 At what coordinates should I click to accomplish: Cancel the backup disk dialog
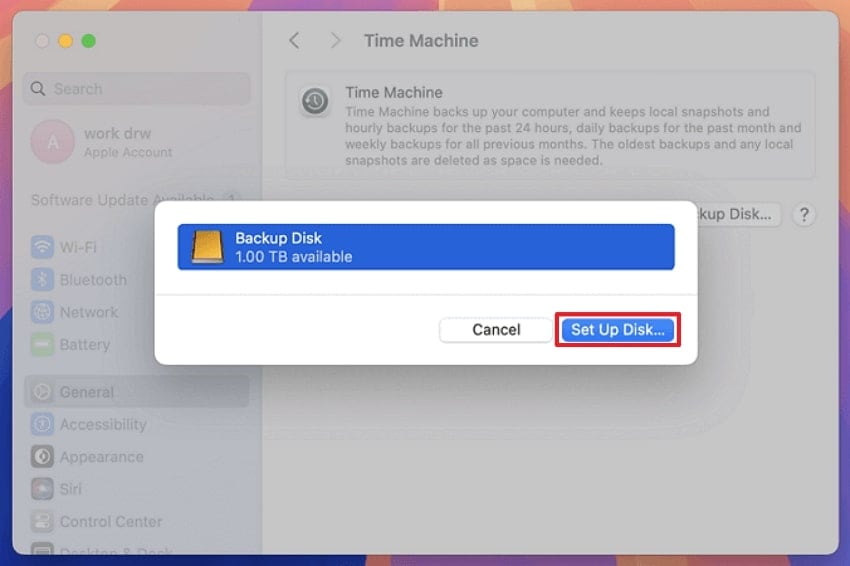coord(495,330)
